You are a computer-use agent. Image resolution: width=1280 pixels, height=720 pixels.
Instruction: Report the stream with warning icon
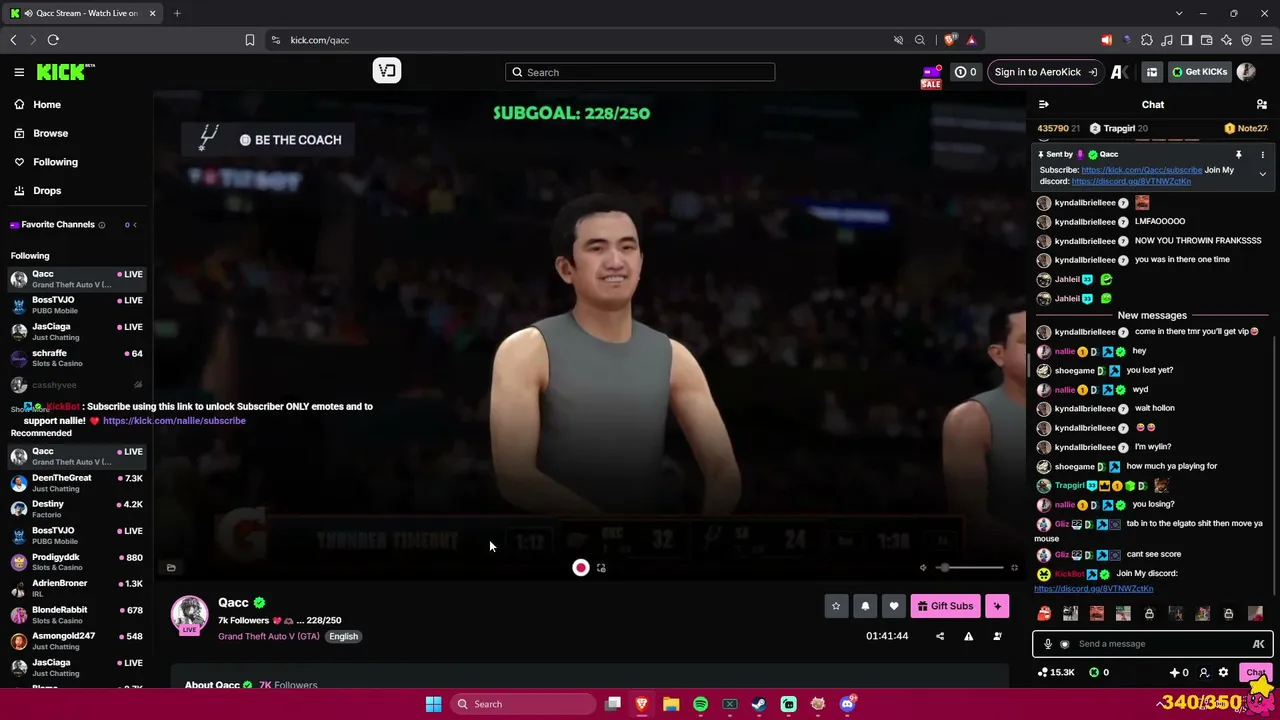968,636
